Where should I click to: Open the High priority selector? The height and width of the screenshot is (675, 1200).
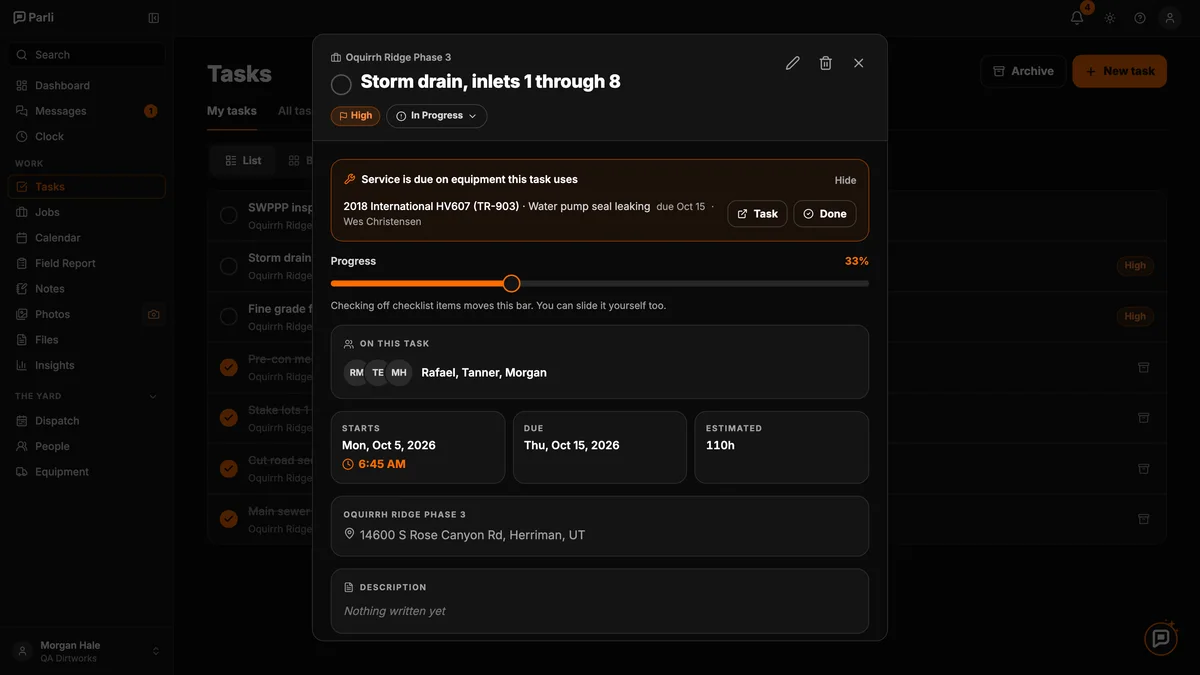tap(355, 116)
